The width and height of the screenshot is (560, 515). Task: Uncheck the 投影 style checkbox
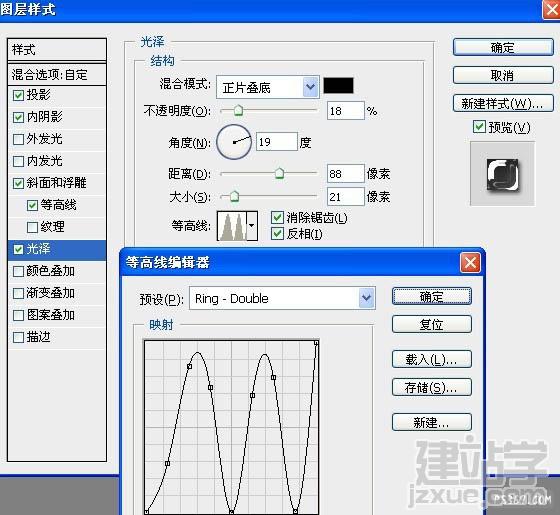click(18, 95)
